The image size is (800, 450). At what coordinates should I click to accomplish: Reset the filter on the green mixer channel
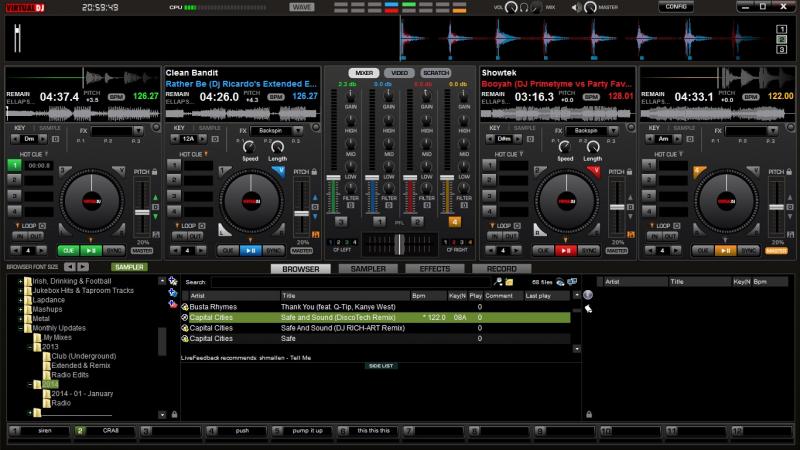[x=351, y=205]
